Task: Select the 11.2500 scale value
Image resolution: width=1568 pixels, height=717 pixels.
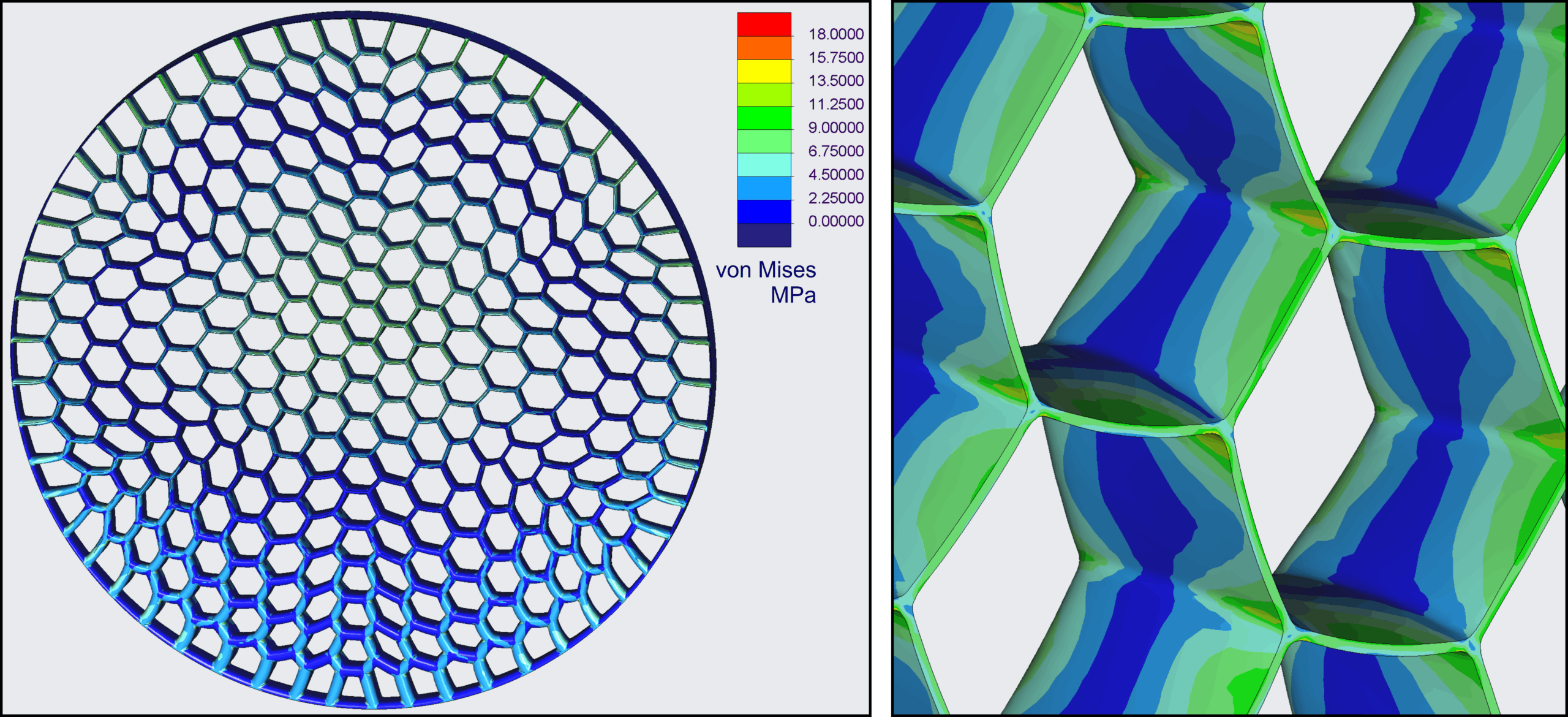Action: click(835, 104)
